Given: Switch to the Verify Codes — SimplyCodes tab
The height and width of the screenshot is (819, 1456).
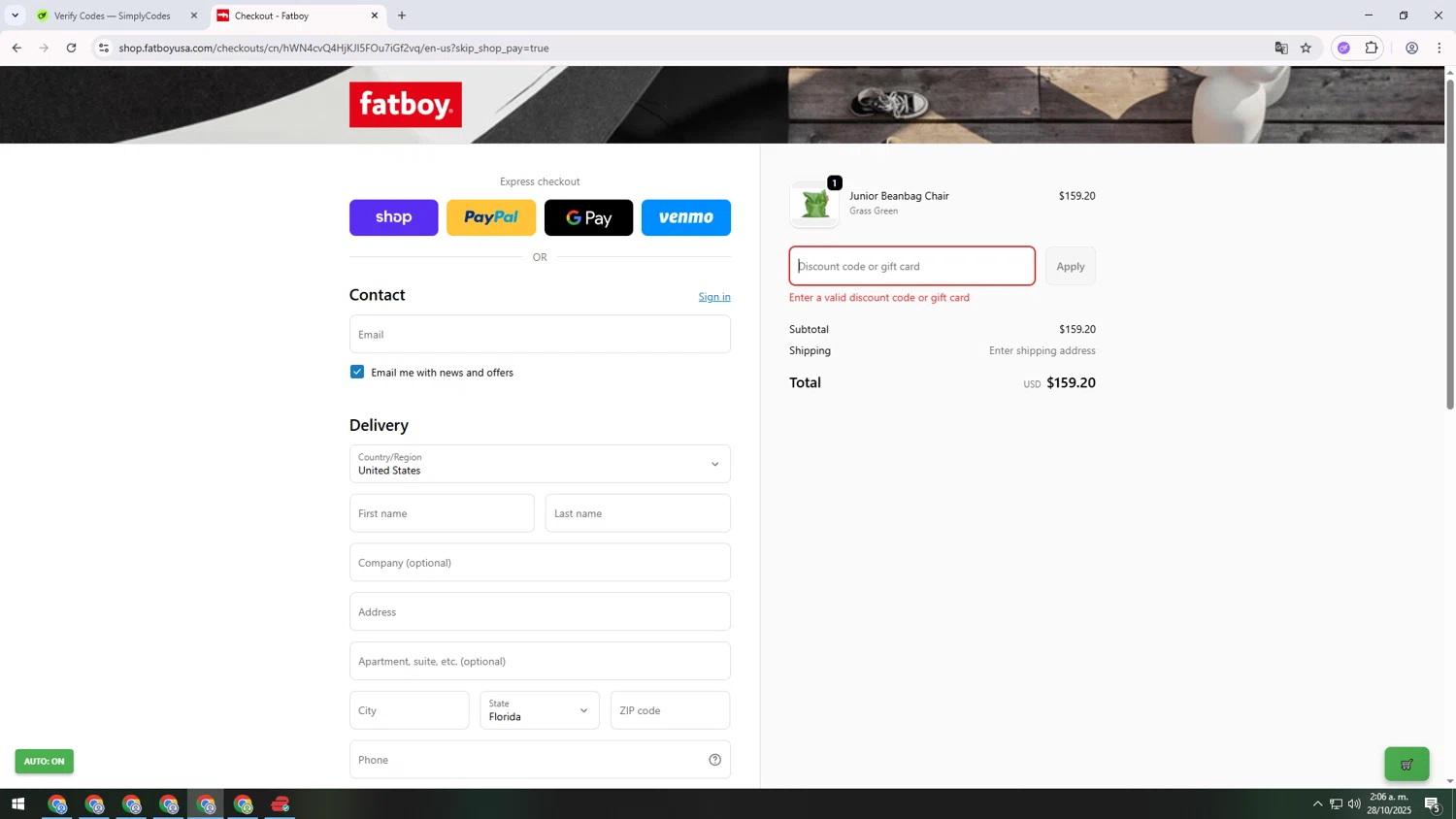Looking at the screenshot, I should 113,16.
